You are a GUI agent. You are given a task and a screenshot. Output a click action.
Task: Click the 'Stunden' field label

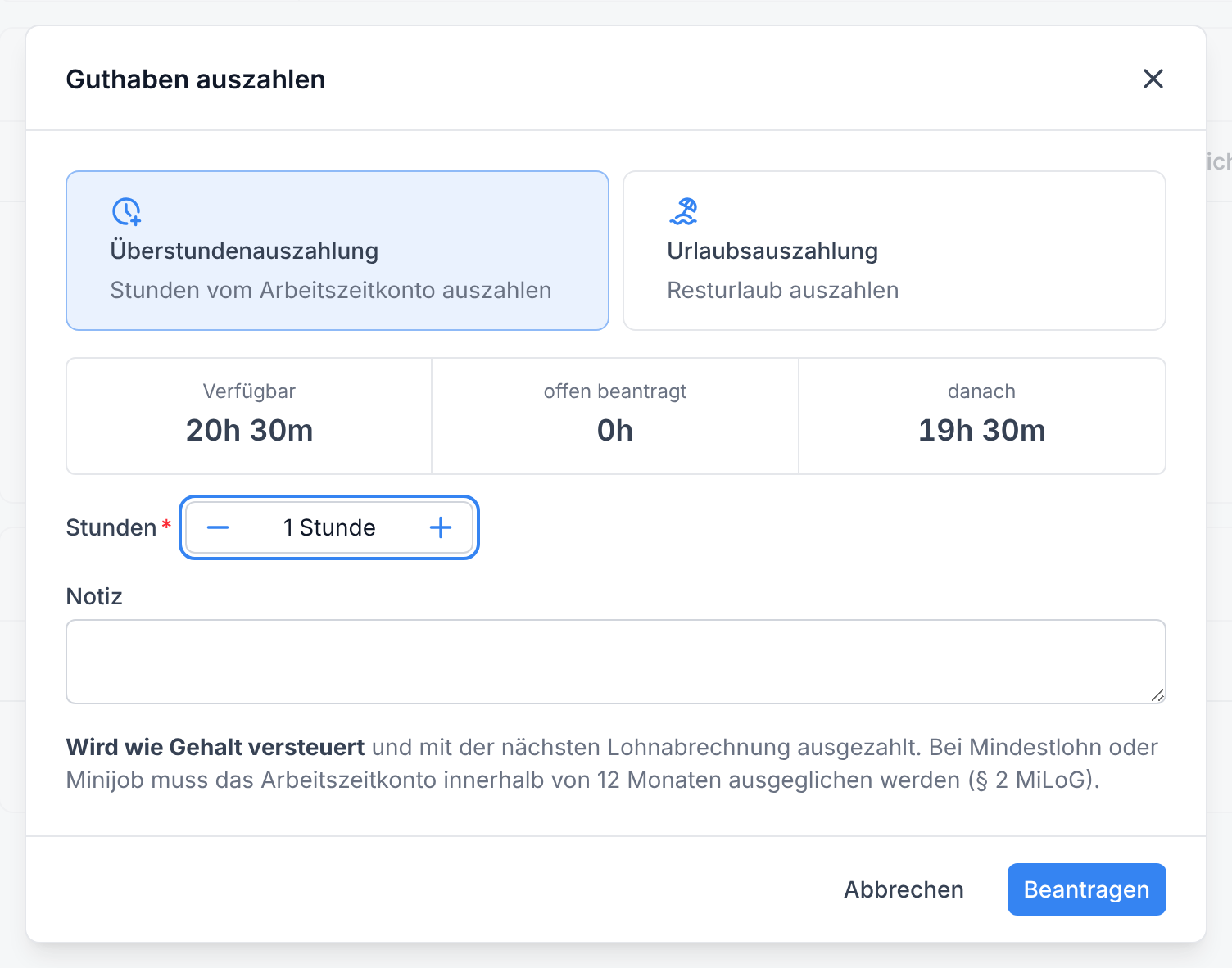coord(111,527)
